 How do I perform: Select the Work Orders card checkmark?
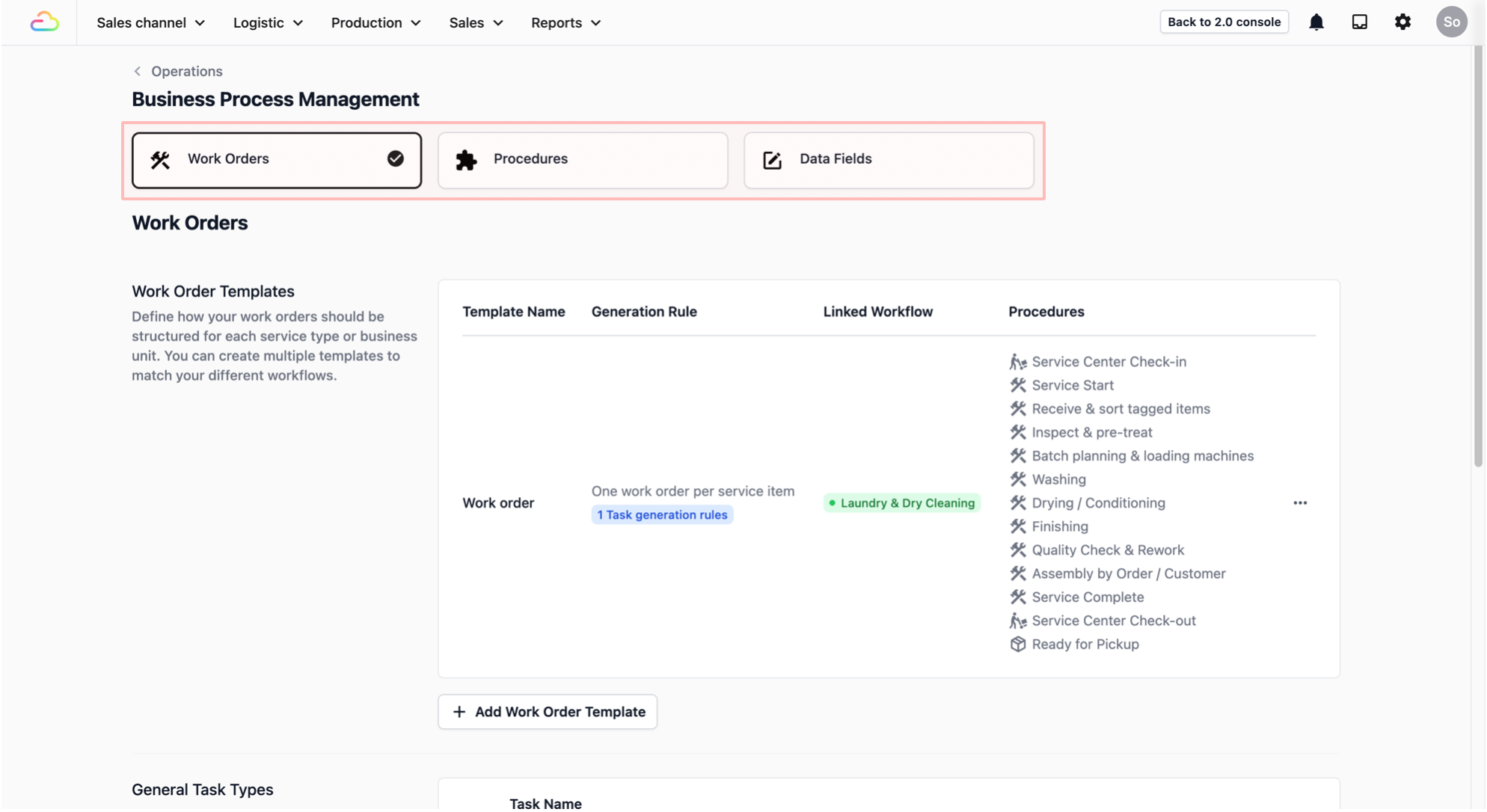tap(396, 159)
